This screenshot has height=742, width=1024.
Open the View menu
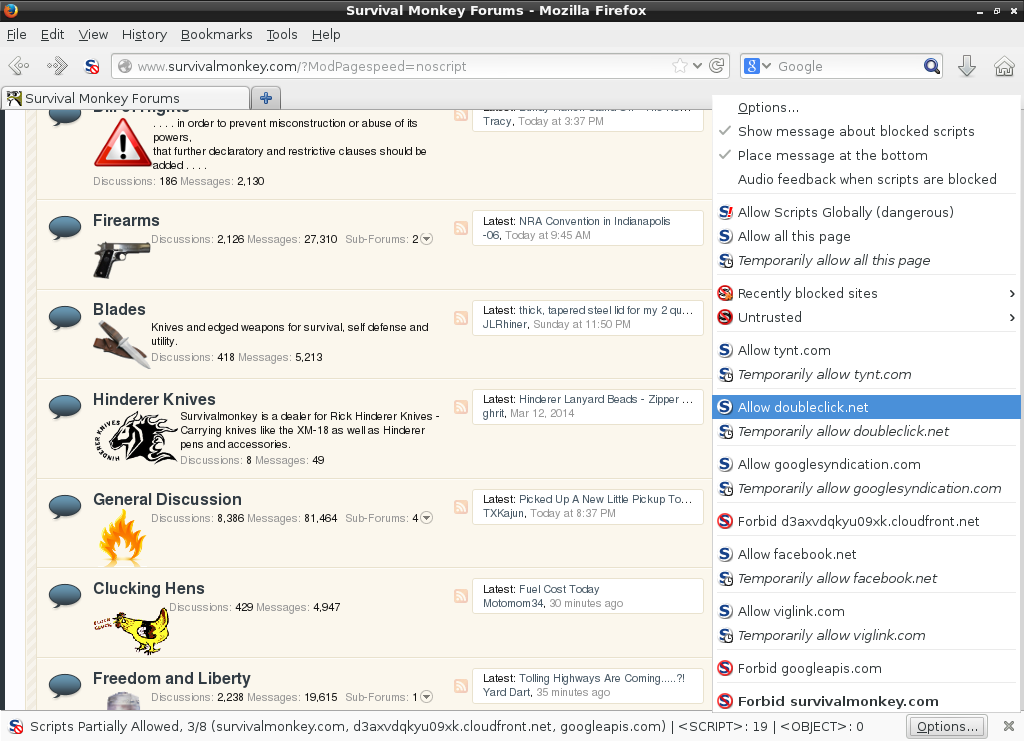coord(93,35)
